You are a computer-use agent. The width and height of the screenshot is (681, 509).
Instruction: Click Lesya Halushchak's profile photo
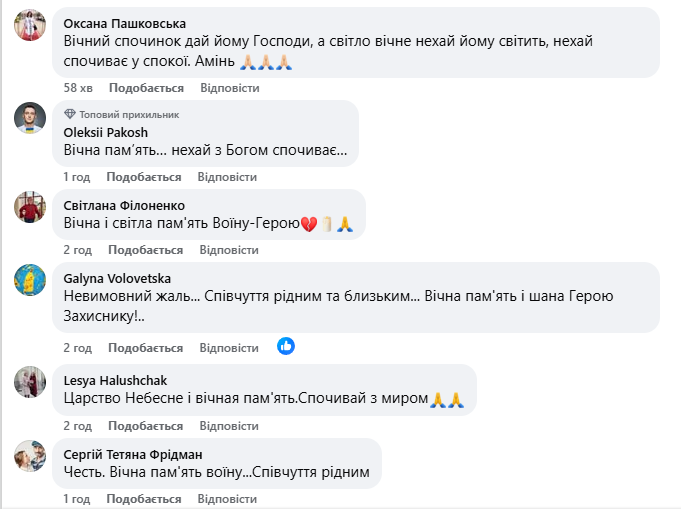coord(30,382)
